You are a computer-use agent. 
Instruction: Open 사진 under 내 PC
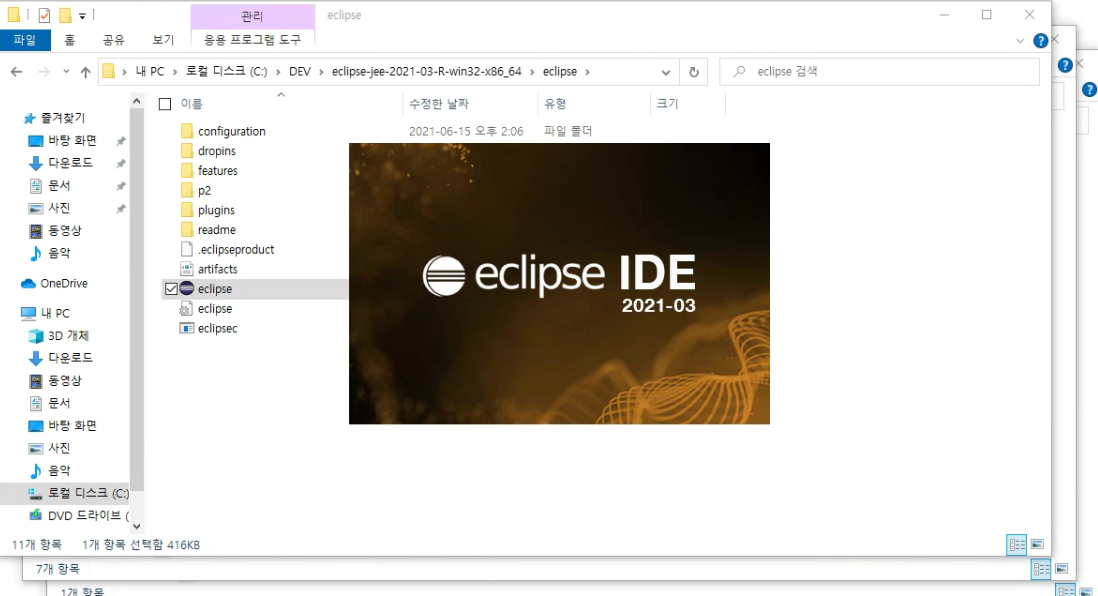(50, 448)
